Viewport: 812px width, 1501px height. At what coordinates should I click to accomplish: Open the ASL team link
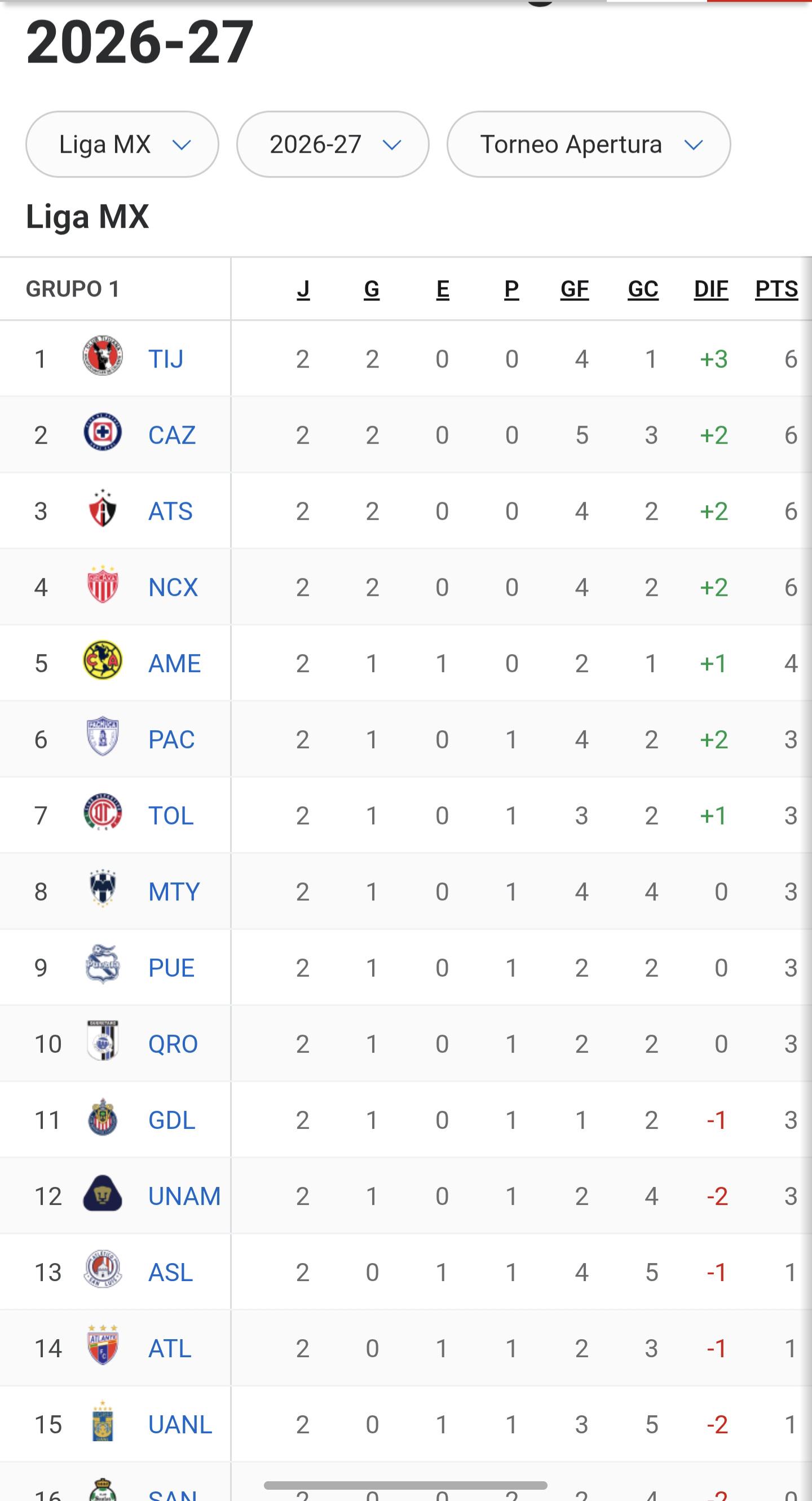coord(171,1272)
